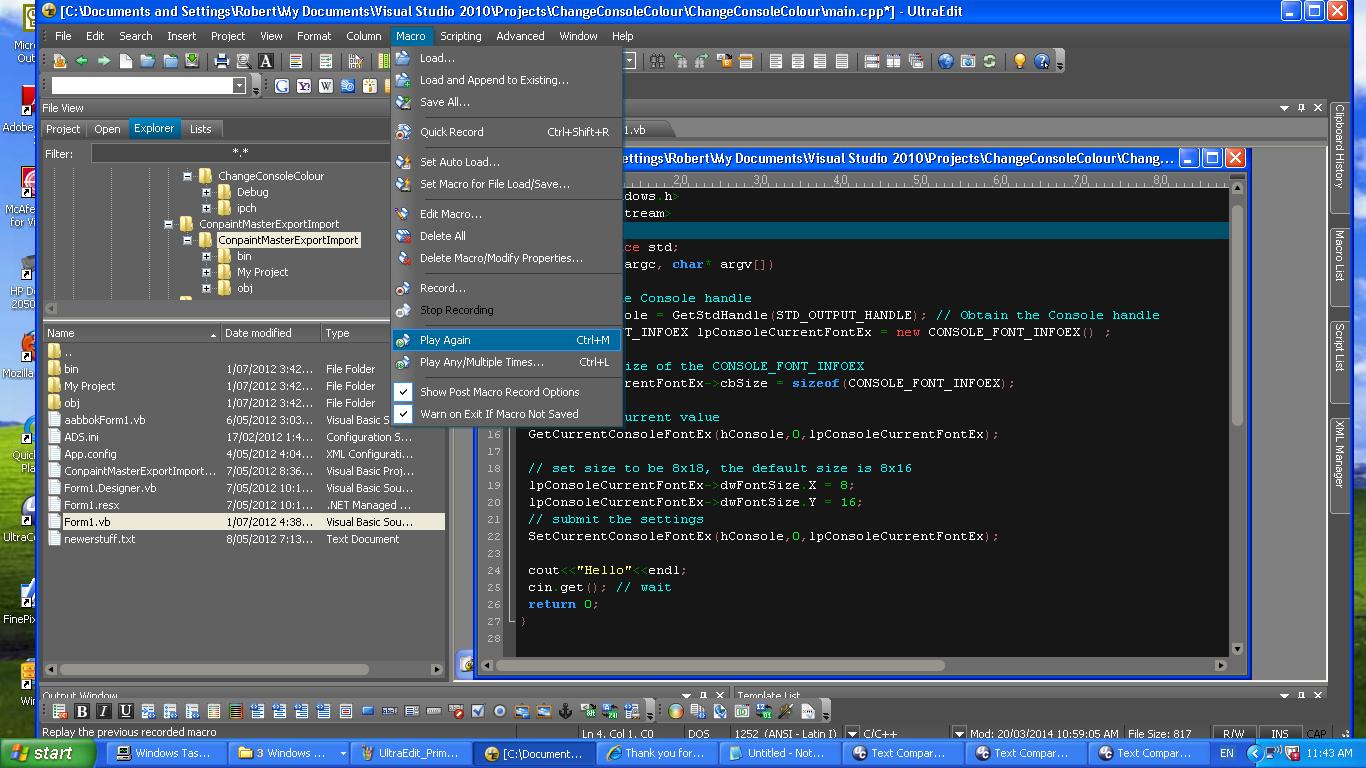The width and height of the screenshot is (1366, 768).
Task: Select Play Any/Multiple Times menu entry
Action: [481, 362]
